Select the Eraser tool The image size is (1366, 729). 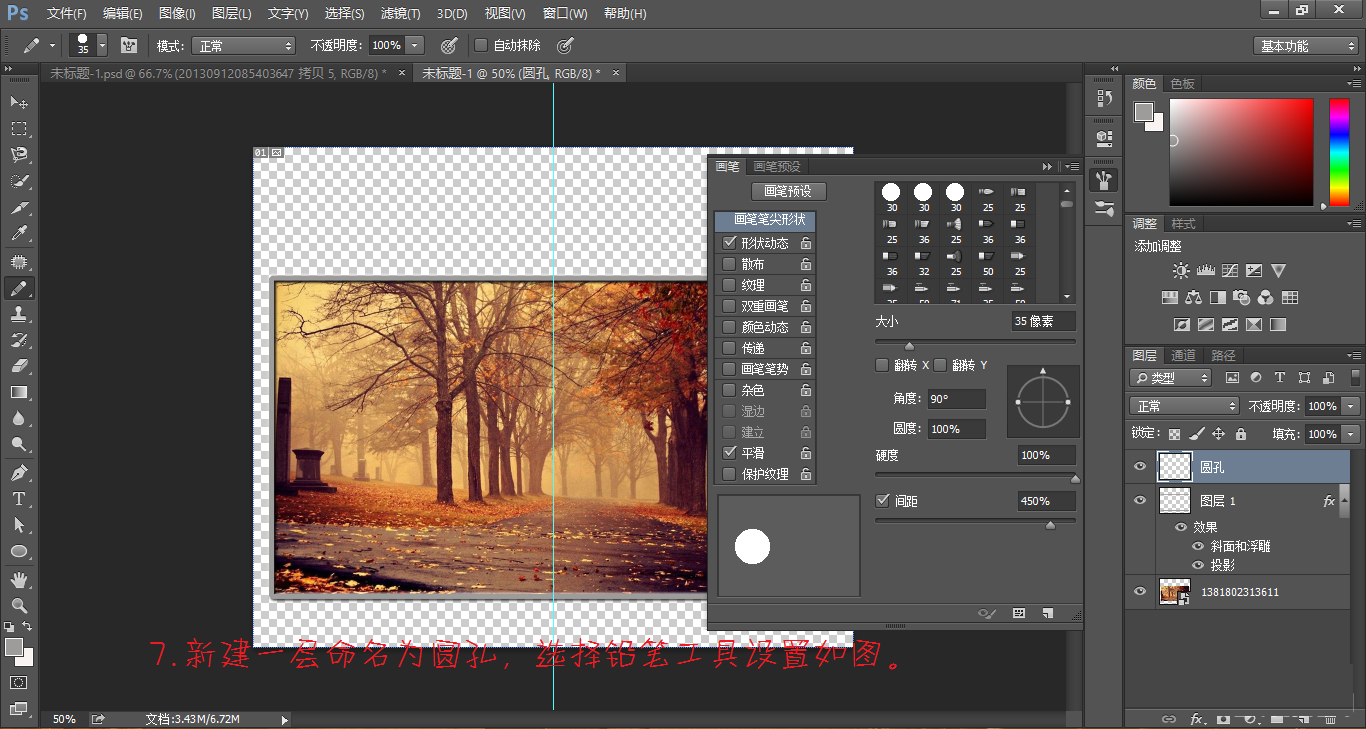pos(19,366)
